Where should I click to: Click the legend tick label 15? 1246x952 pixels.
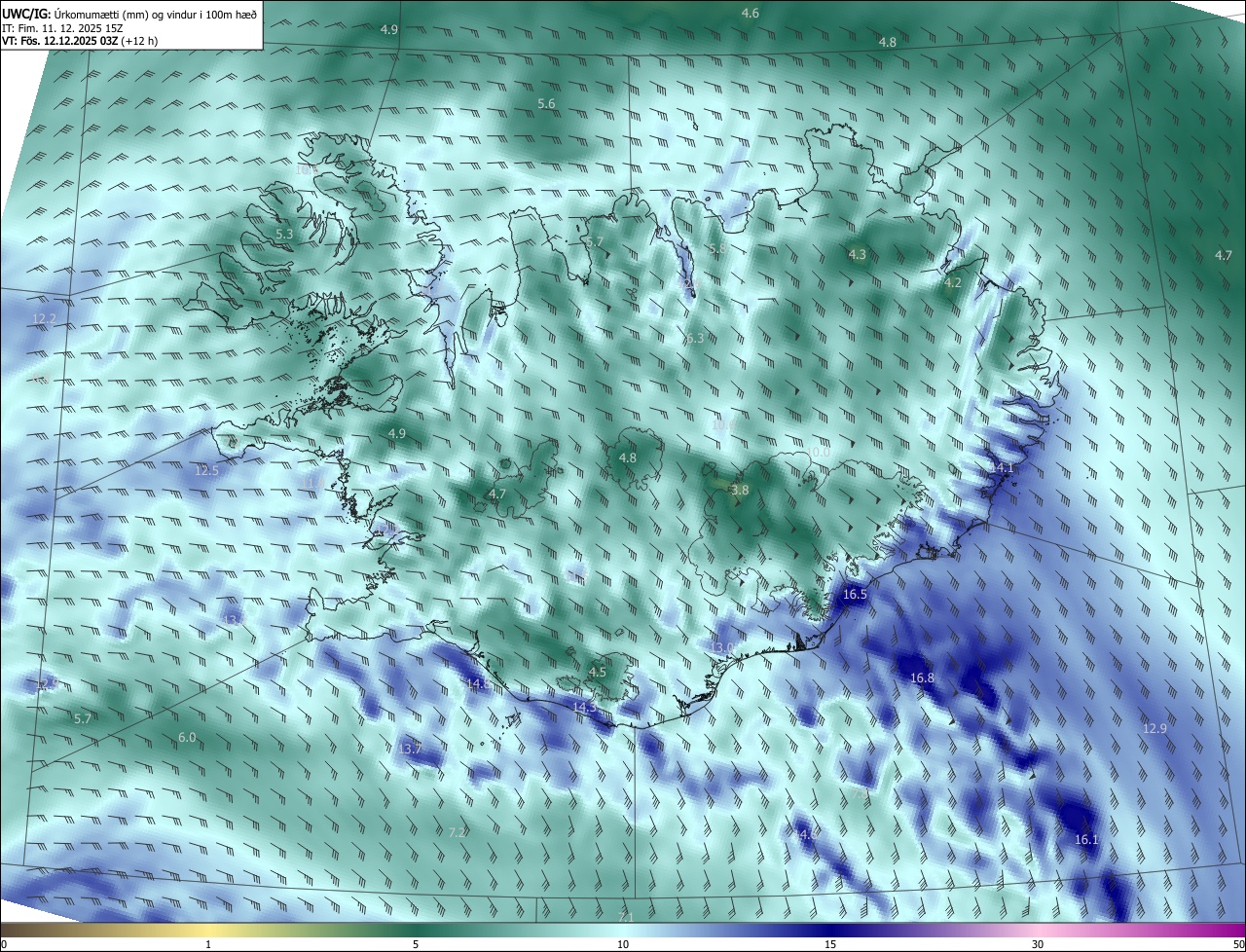pos(830,944)
